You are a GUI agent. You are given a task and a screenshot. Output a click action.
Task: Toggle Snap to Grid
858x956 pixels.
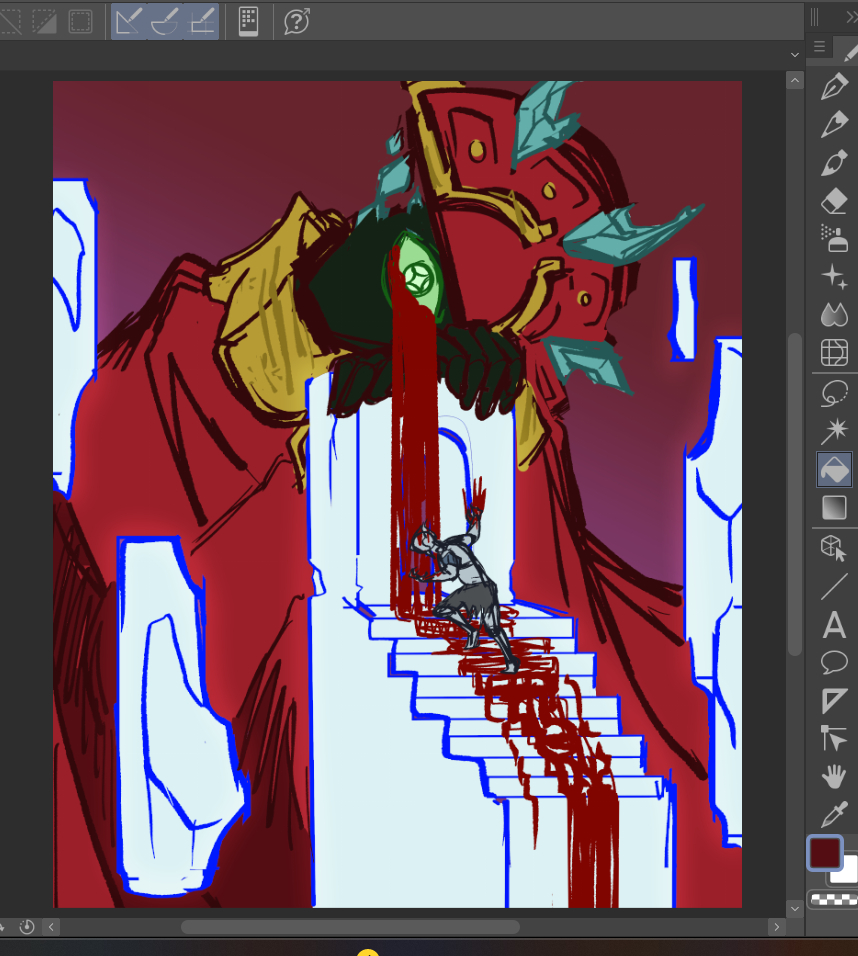pyautogui.click(x=202, y=21)
